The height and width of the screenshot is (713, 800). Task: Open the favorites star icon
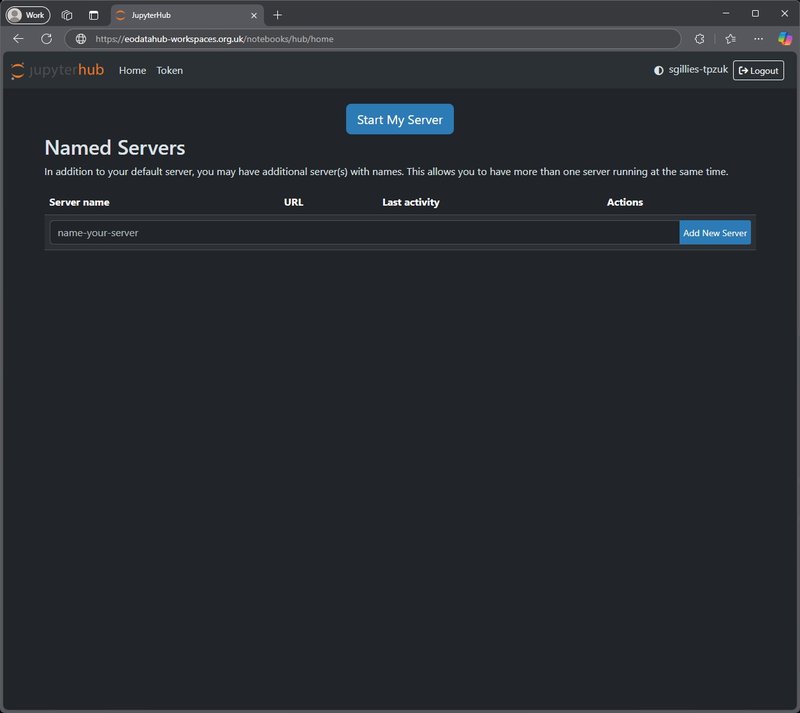730,38
